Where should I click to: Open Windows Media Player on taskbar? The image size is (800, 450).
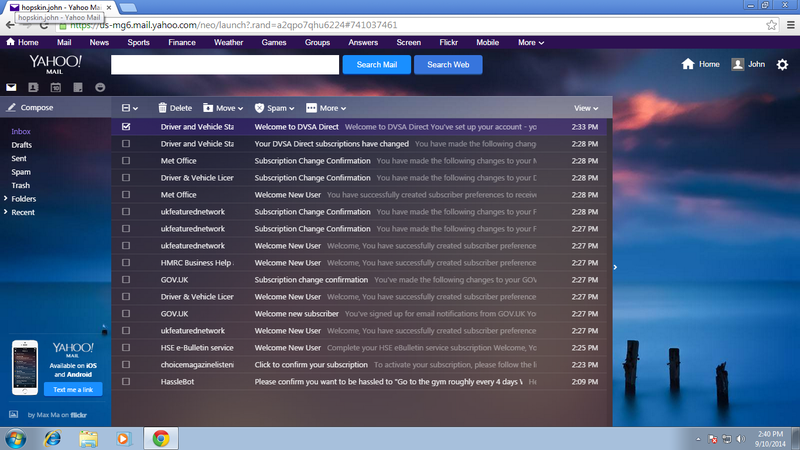[123, 439]
